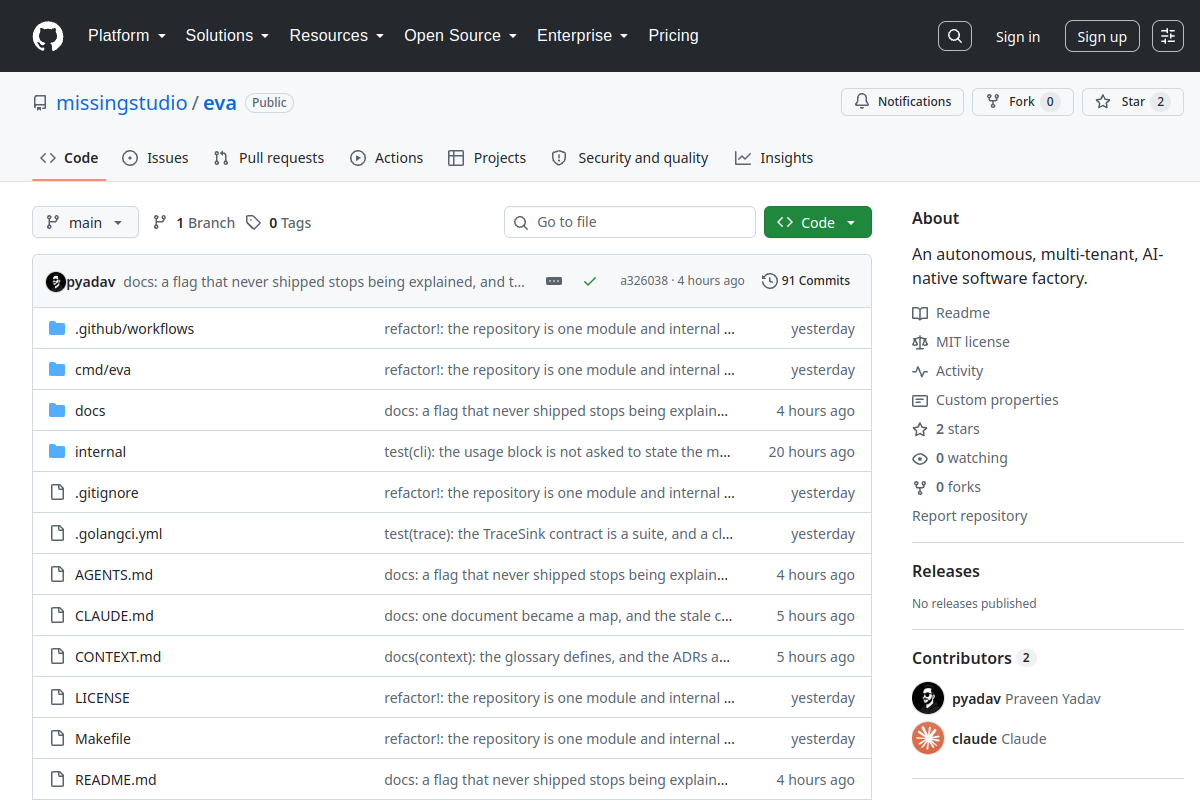Open the Enterprise dropdown menu
Viewport: 1200px width, 800px height.
(583, 36)
